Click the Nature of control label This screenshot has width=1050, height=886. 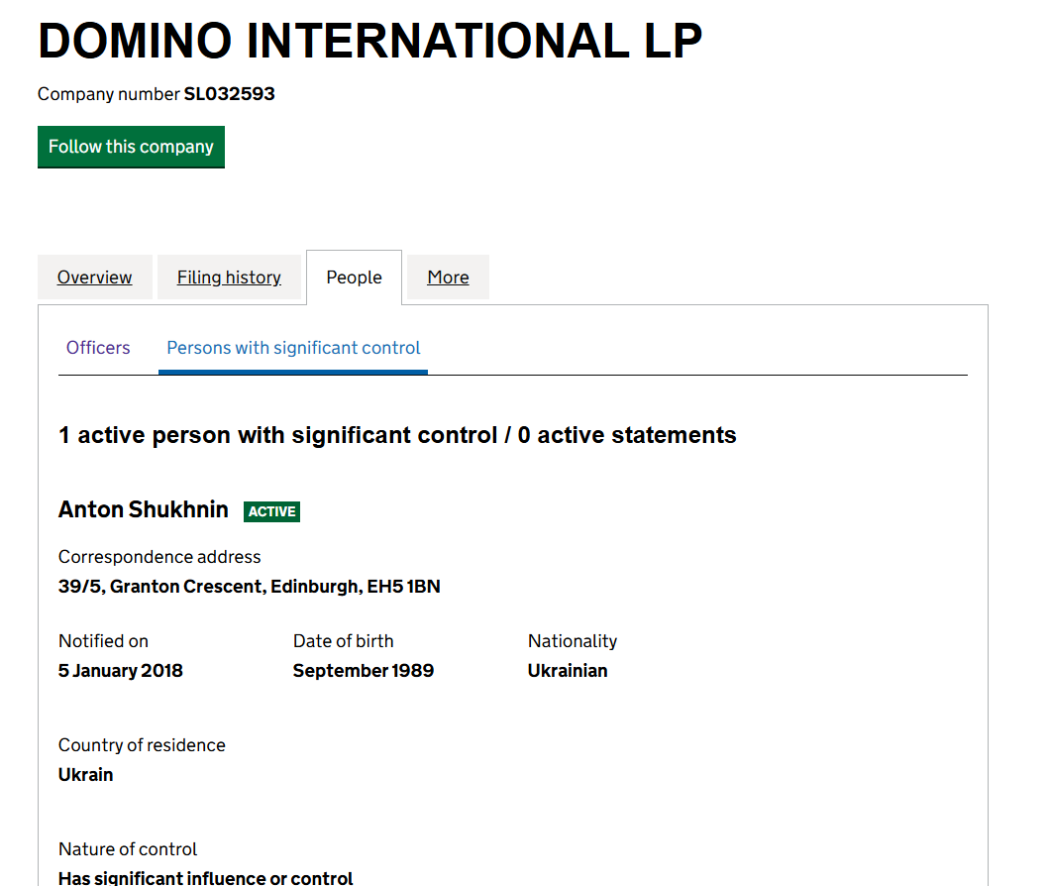[127, 849]
